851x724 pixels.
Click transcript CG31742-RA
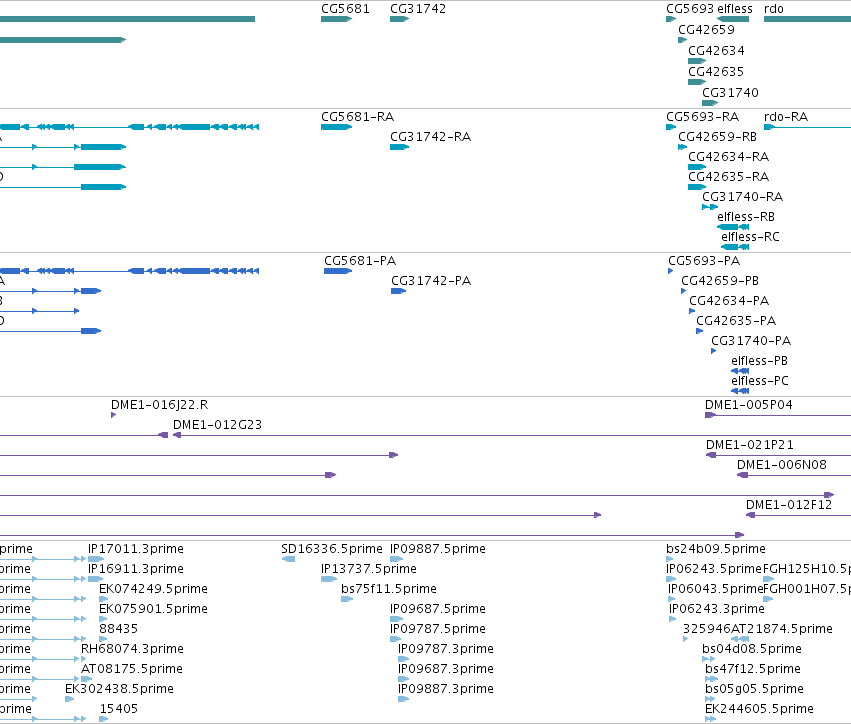[399, 147]
